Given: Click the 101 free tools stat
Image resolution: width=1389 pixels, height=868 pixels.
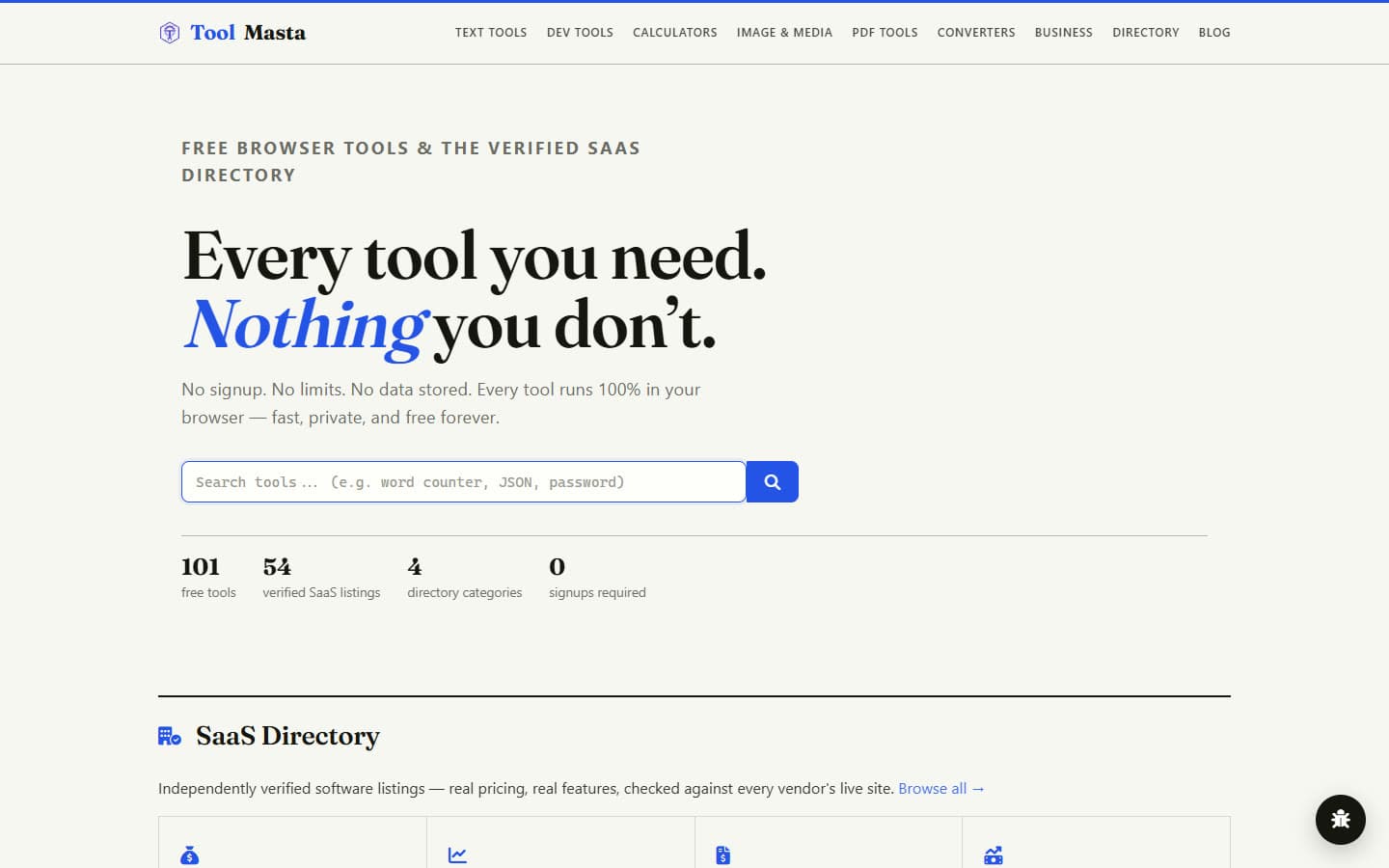Looking at the screenshot, I should click(208, 578).
